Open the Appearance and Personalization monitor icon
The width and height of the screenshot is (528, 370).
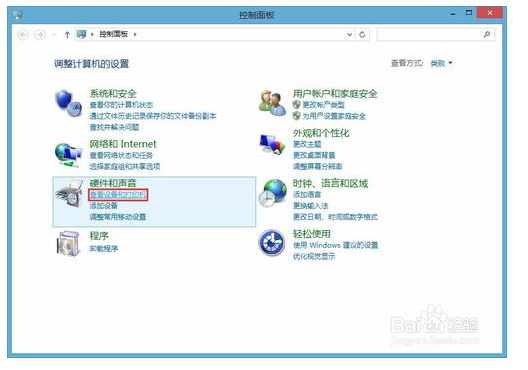[x=272, y=144]
